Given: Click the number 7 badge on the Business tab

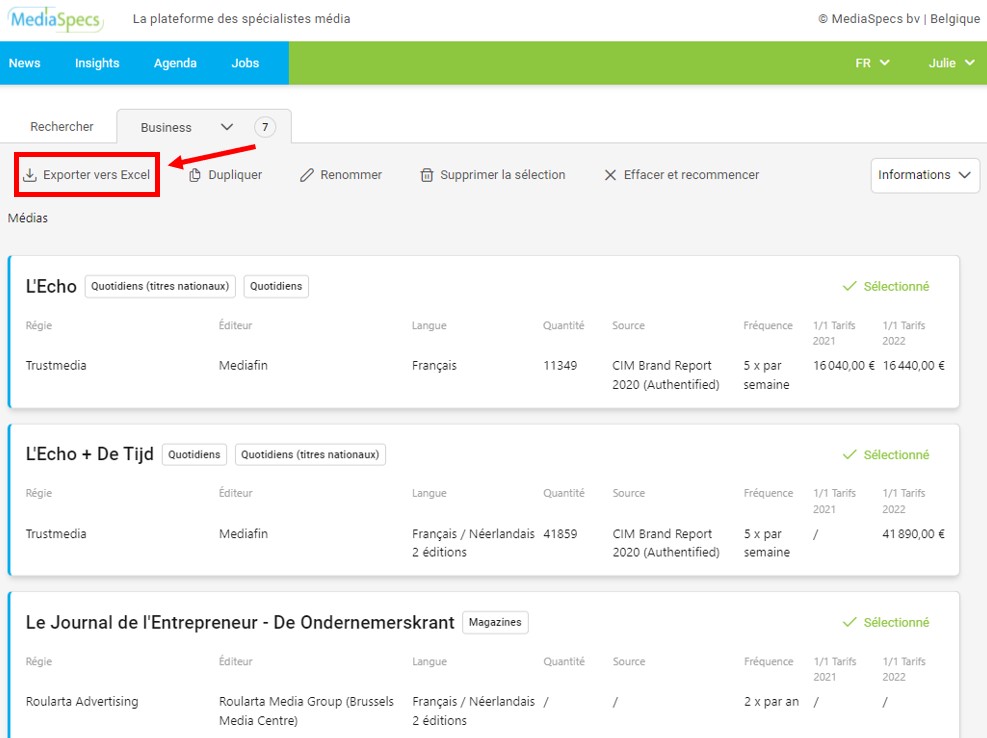Looking at the screenshot, I should coord(264,127).
